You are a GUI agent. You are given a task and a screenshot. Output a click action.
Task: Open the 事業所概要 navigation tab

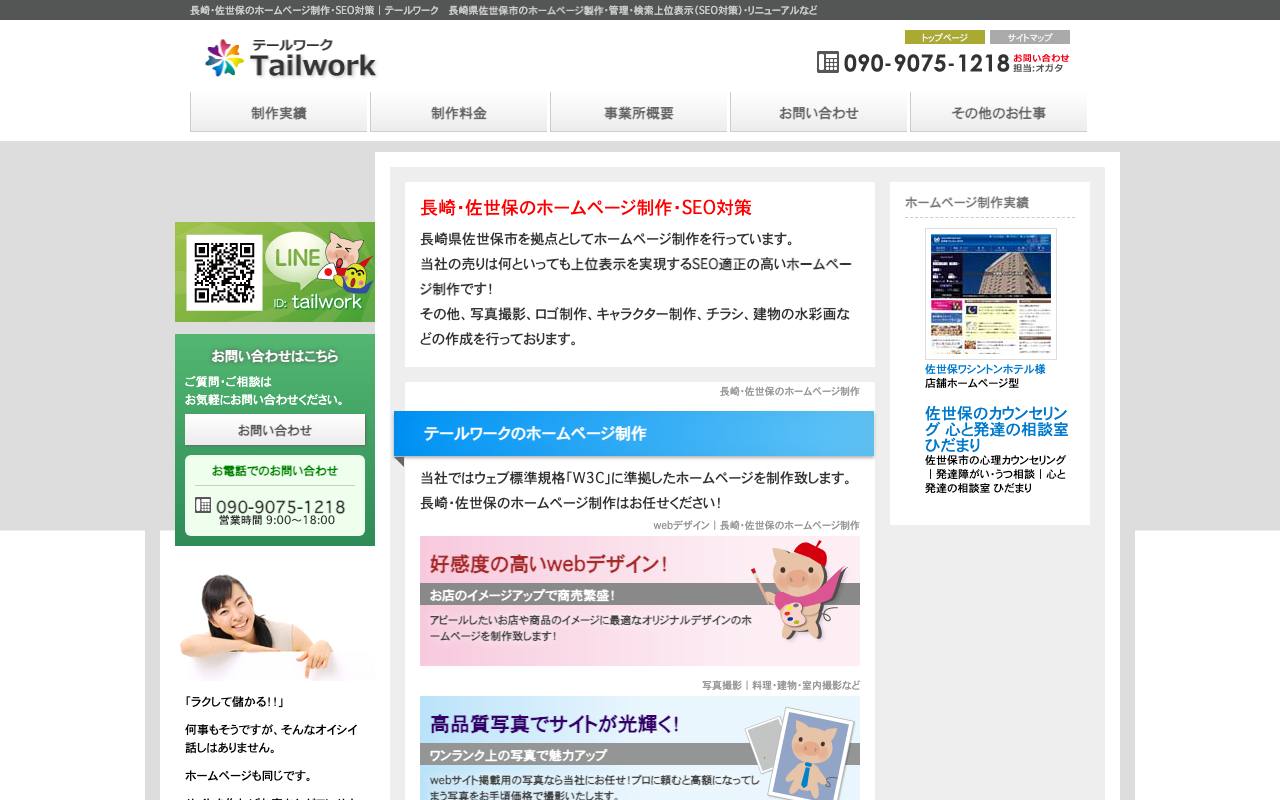[639, 112]
